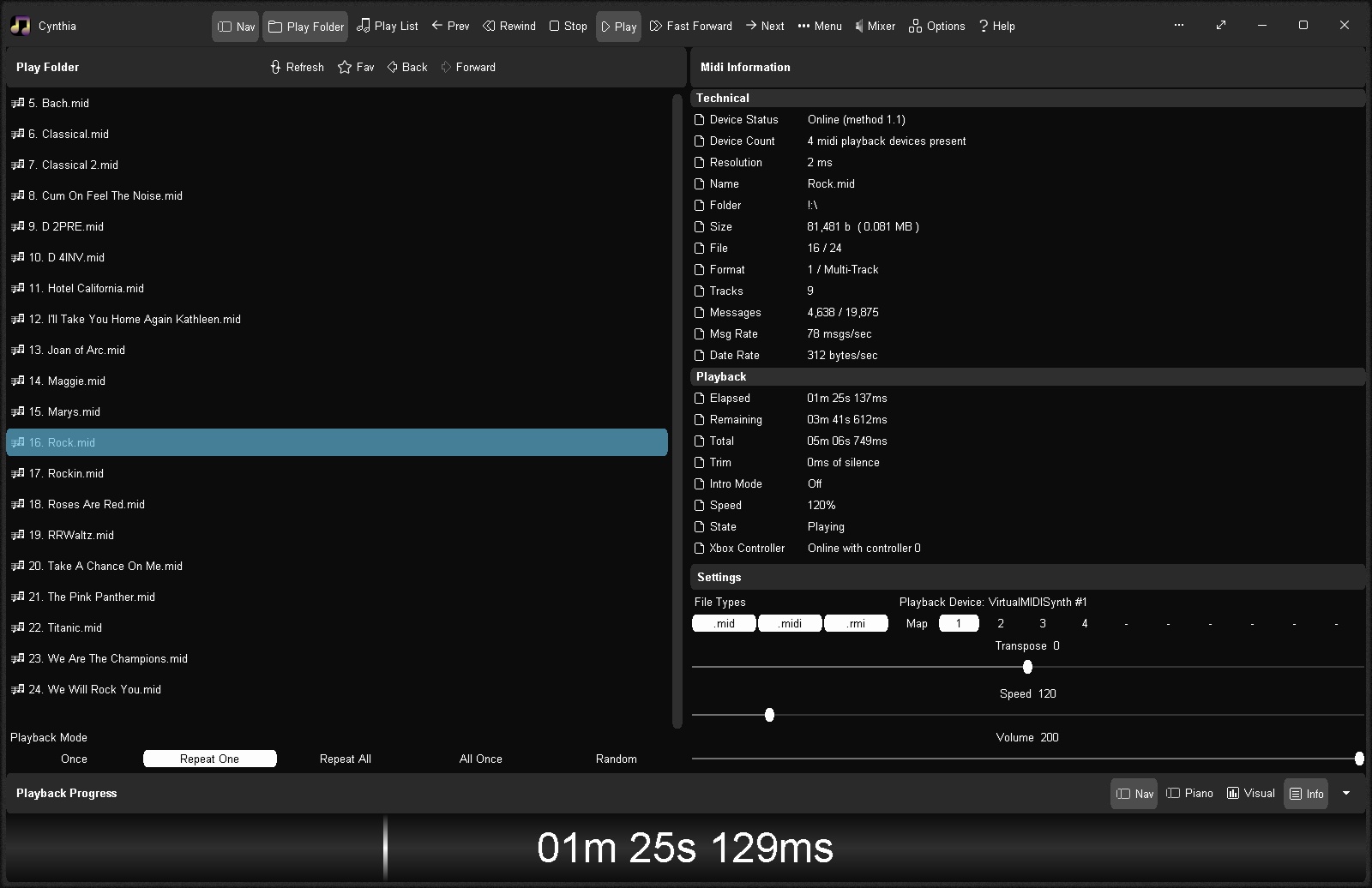The image size is (1372, 888).
Task: Refresh the Play Folder list
Action: coord(297,67)
